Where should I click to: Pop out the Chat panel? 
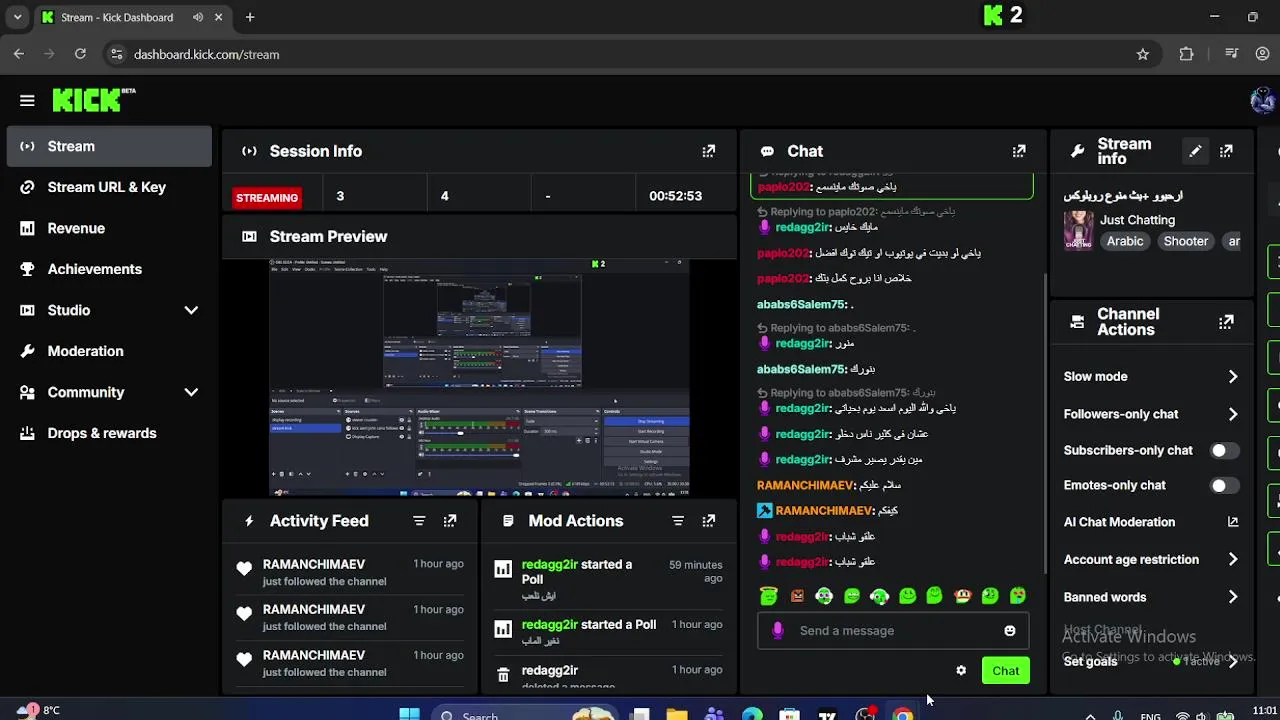pos(1019,151)
